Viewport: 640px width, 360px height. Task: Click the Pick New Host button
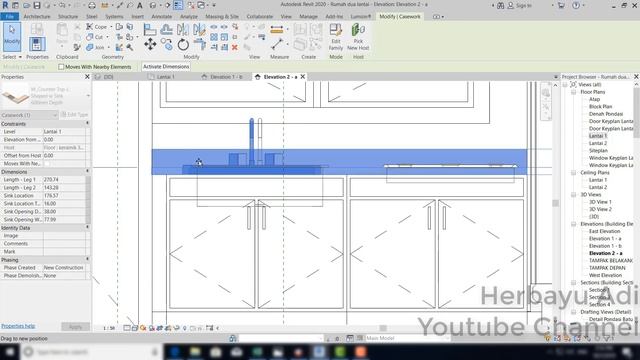click(358, 37)
